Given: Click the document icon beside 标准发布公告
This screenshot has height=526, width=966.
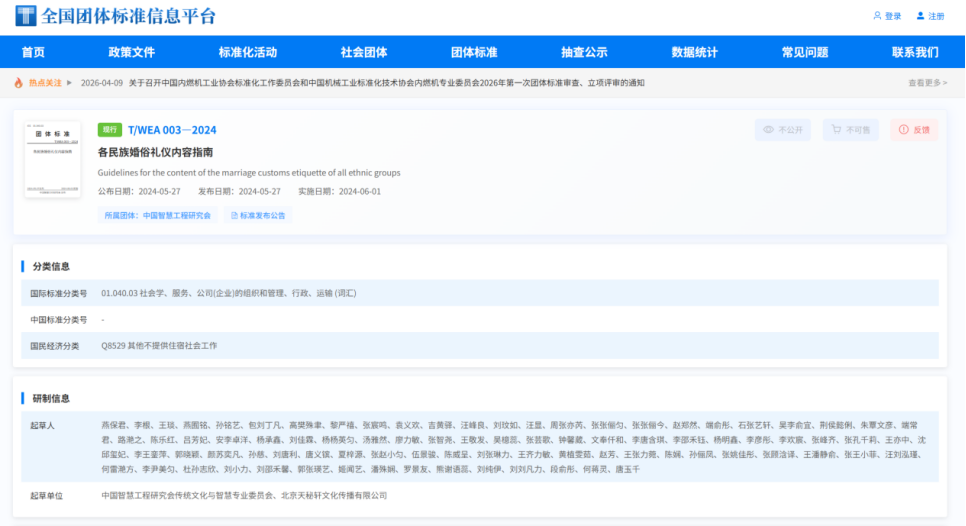Looking at the screenshot, I should [x=234, y=215].
